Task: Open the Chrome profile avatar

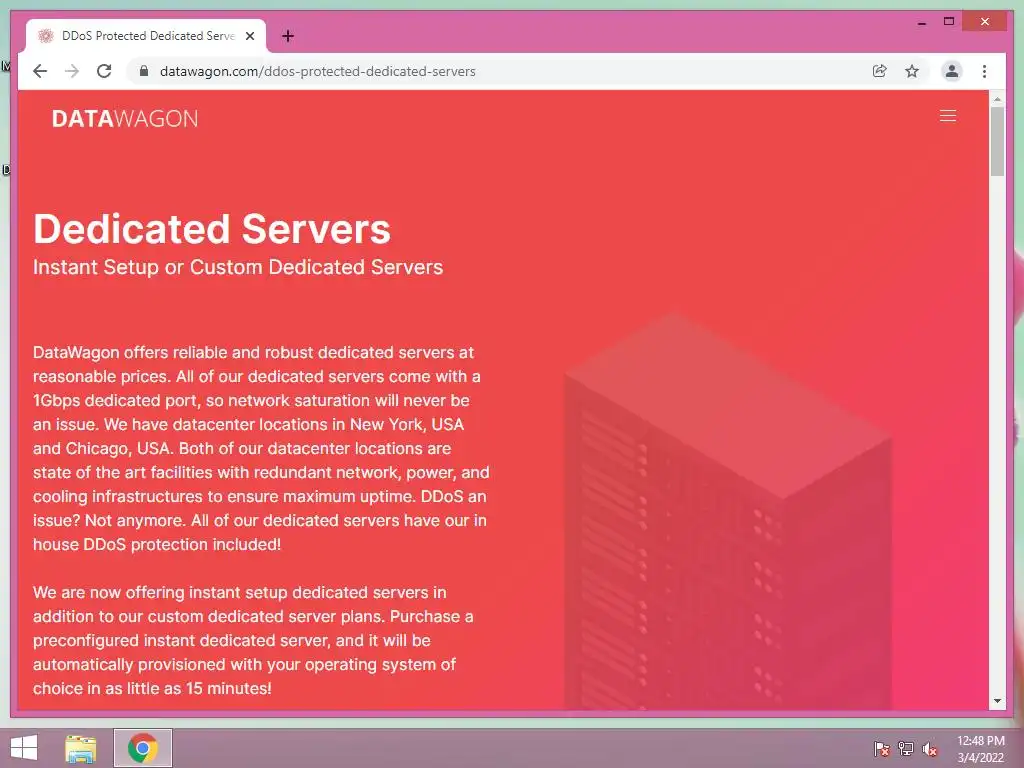Action: 952,71
